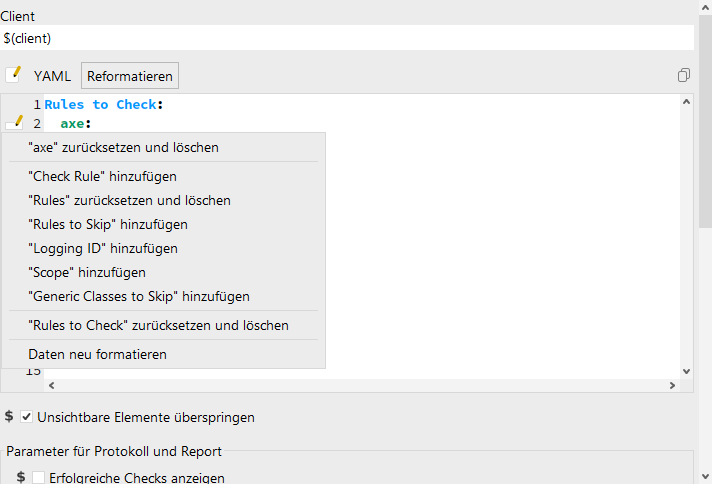Choose 'Daten neu formatieren' menu entry
This screenshot has height=484, width=712.
97,354
